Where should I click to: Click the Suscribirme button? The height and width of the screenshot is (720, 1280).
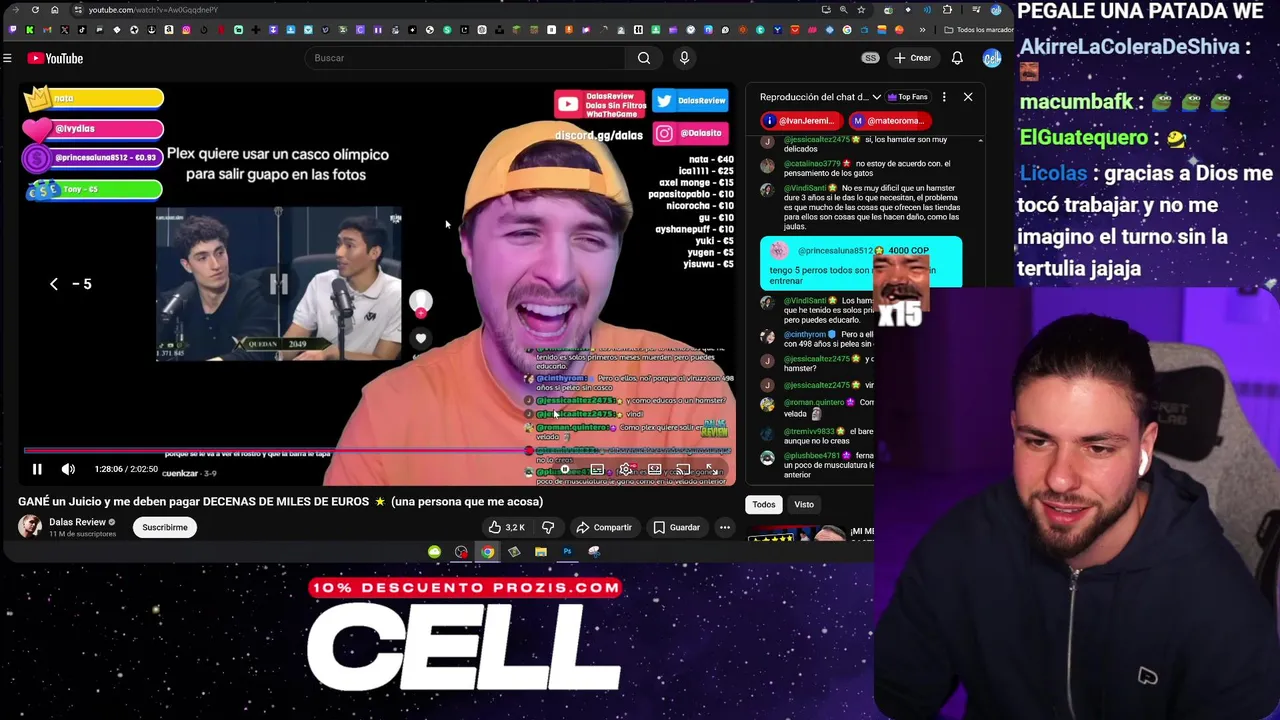point(165,527)
